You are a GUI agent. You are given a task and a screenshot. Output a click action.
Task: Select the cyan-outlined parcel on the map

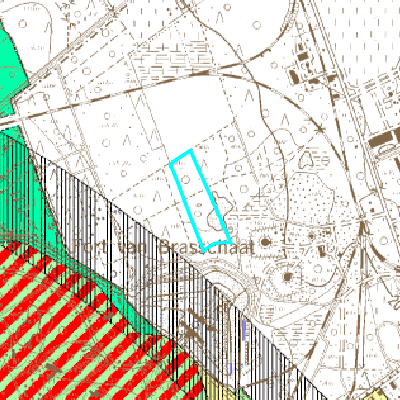point(200,200)
